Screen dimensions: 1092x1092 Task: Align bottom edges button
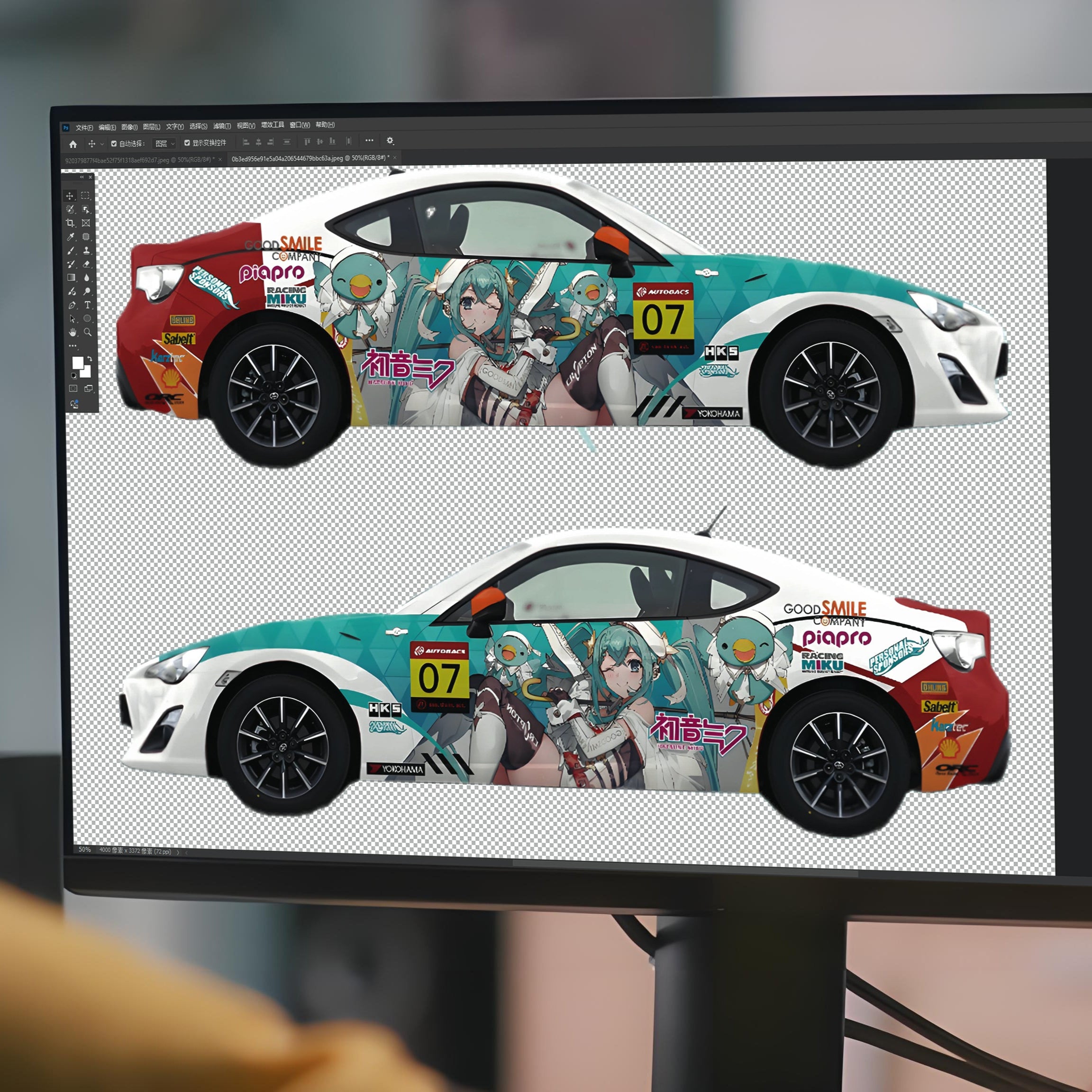[x=332, y=141]
